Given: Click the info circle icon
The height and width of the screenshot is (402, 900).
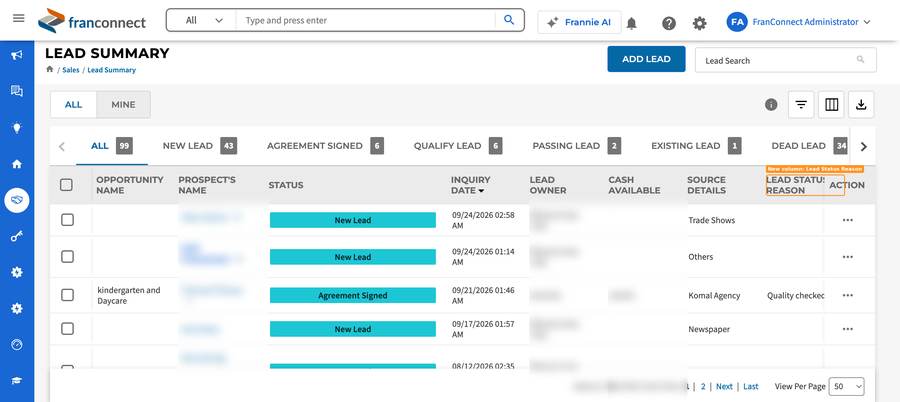Looking at the screenshot, I should tap(771, 105).
